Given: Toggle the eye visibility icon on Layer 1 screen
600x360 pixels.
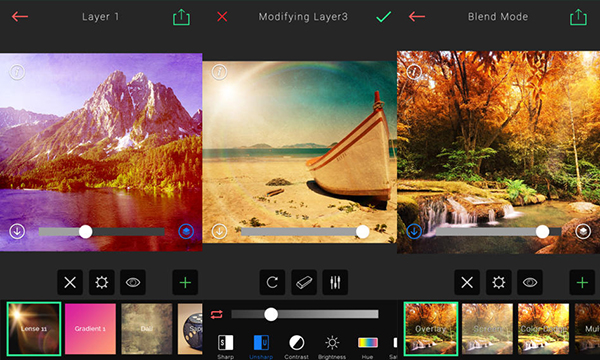Looking at the screenshot, I should [133, 282].
